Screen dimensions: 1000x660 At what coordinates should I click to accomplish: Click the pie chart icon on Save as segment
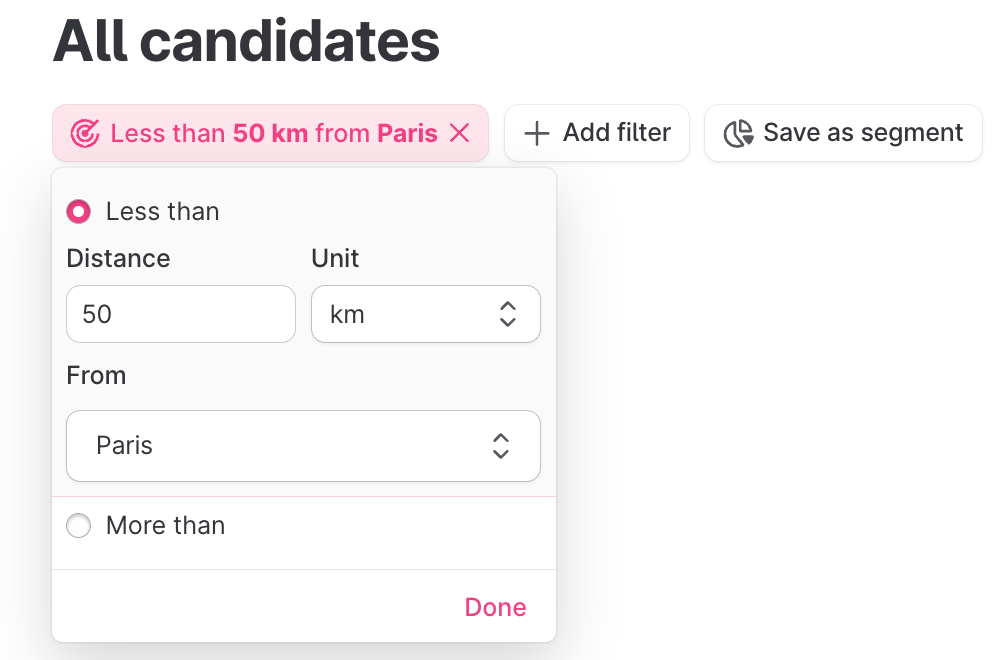click(x=738, y=133)
